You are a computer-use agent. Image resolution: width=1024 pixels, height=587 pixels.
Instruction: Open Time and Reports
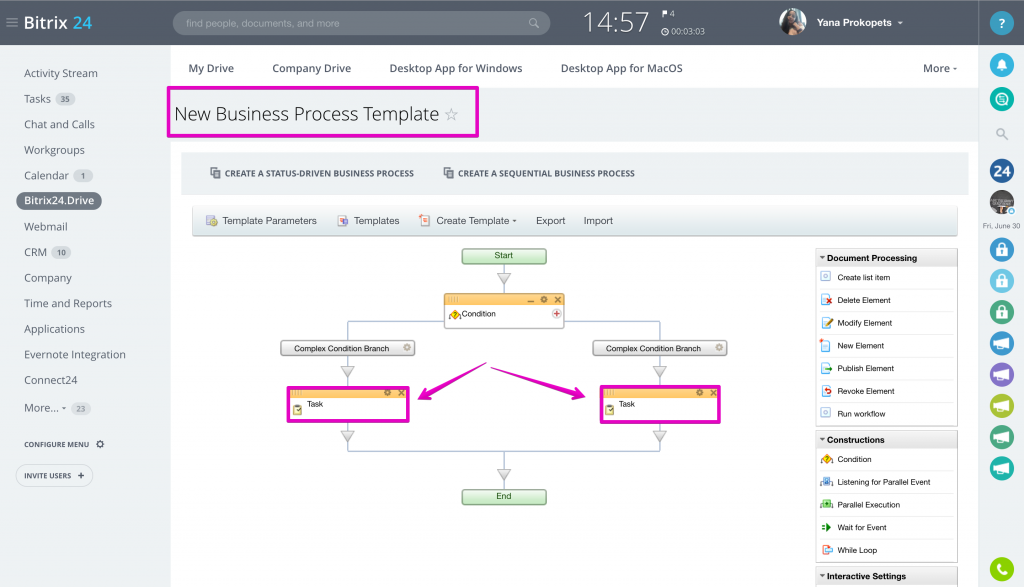(68, 303)
